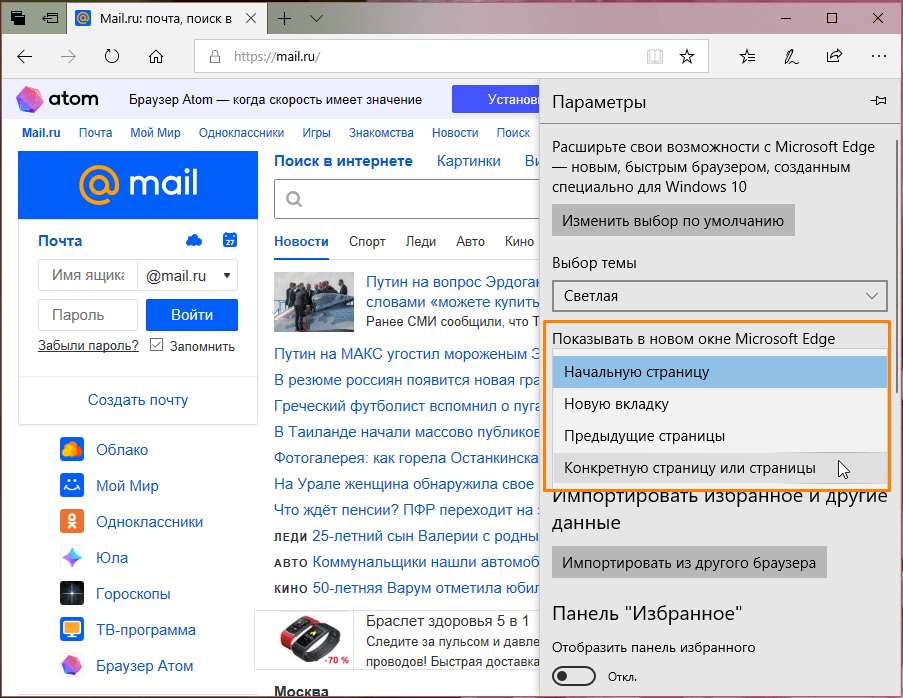Click the Пароль input field
This screenshot has height=698, width=903.
coord(88,315)
